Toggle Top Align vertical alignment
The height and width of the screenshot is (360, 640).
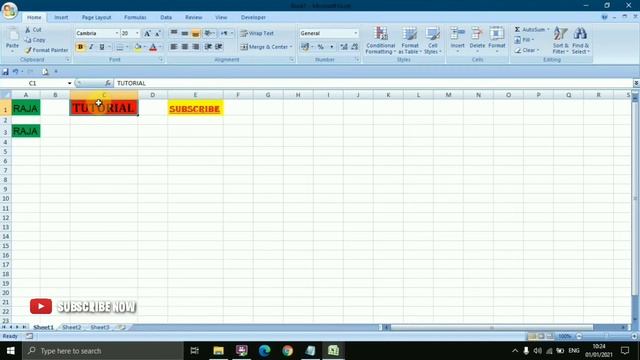(174, 33)
